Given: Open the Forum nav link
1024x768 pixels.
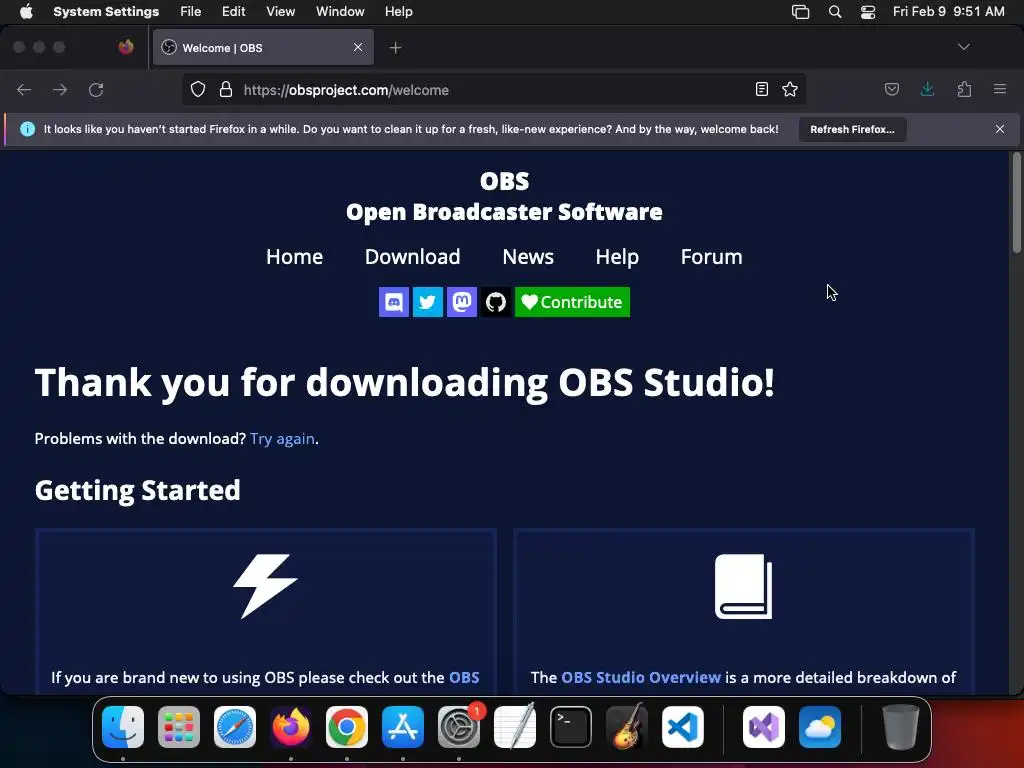Looking at the screenshot, I should tap(712, 257).
